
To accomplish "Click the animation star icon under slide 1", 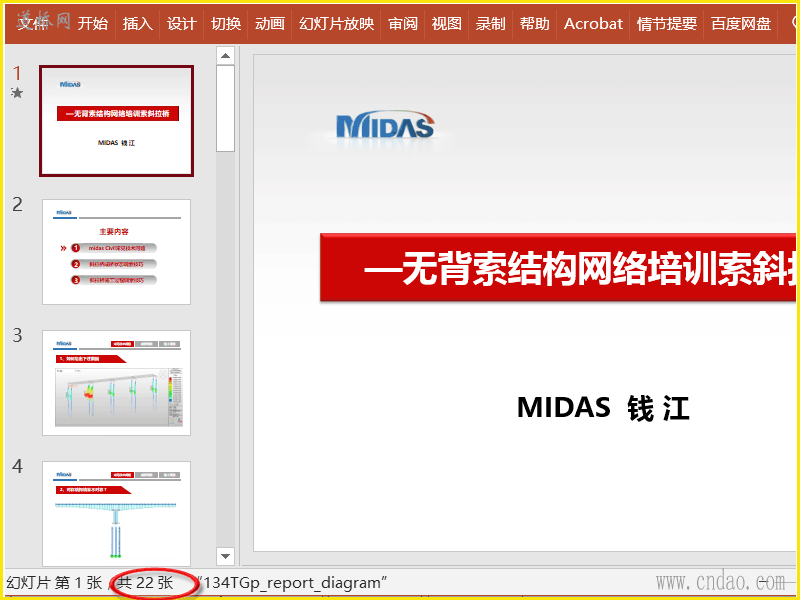I will click(x=17, y=93).
